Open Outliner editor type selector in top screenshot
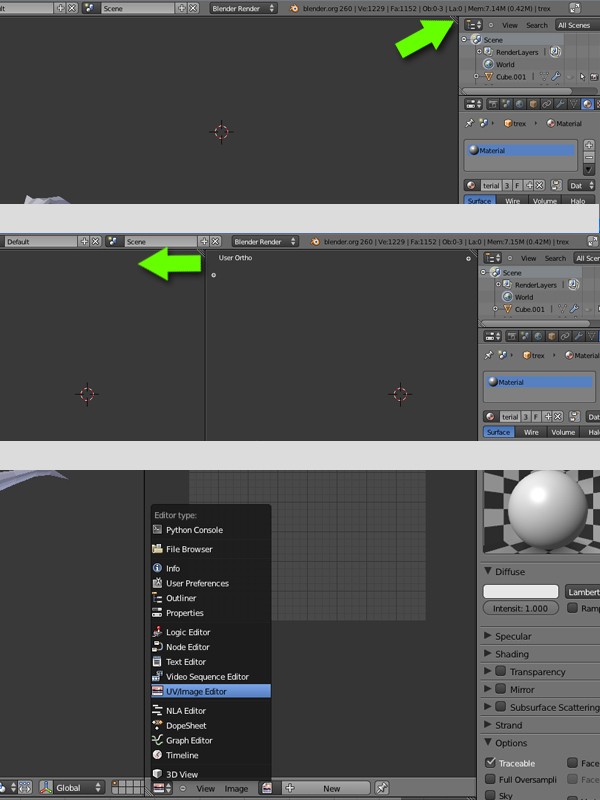This screenshot has width=600, height=800. click(x=473, y=24)
